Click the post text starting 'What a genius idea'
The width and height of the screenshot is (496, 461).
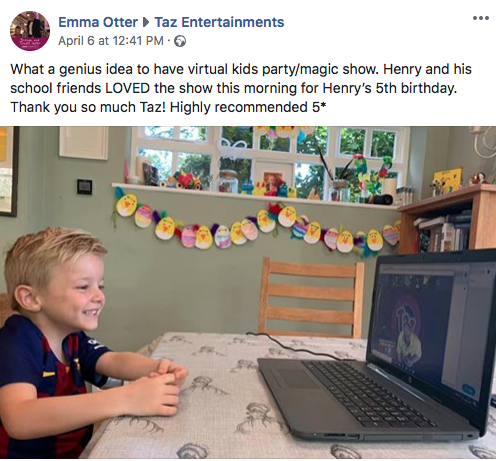coord(241,88)
